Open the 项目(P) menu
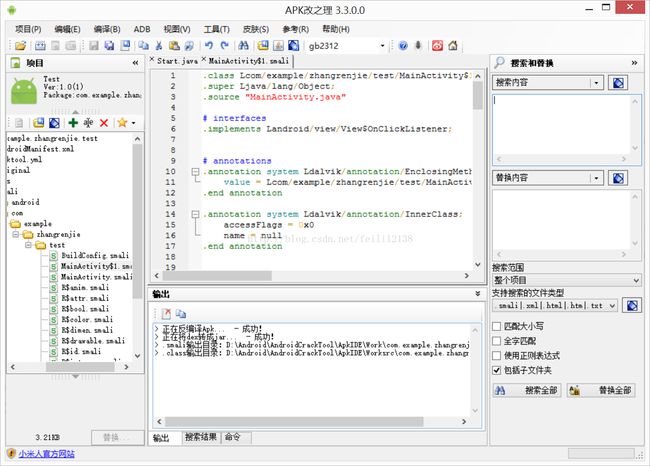Screen dimensions: 650x466 tap(28, 29)
